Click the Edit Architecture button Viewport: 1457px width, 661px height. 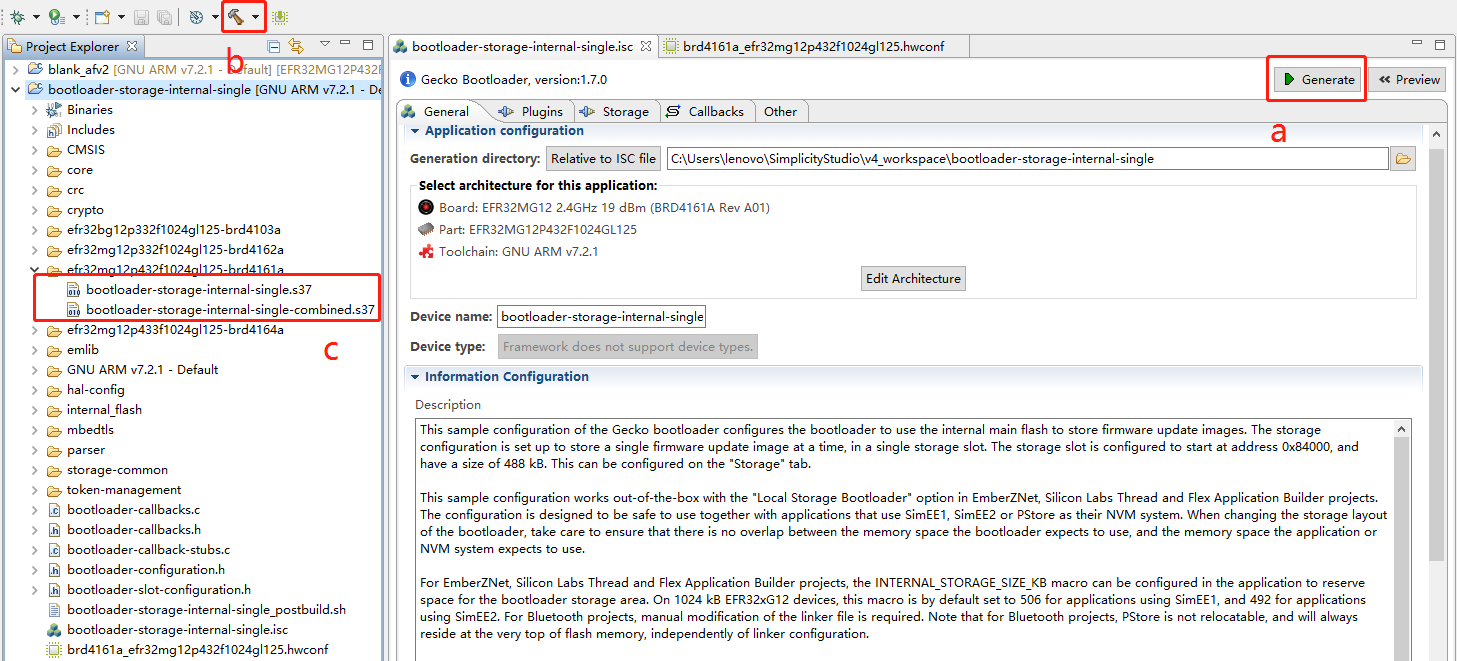click(x=913, y=278)
